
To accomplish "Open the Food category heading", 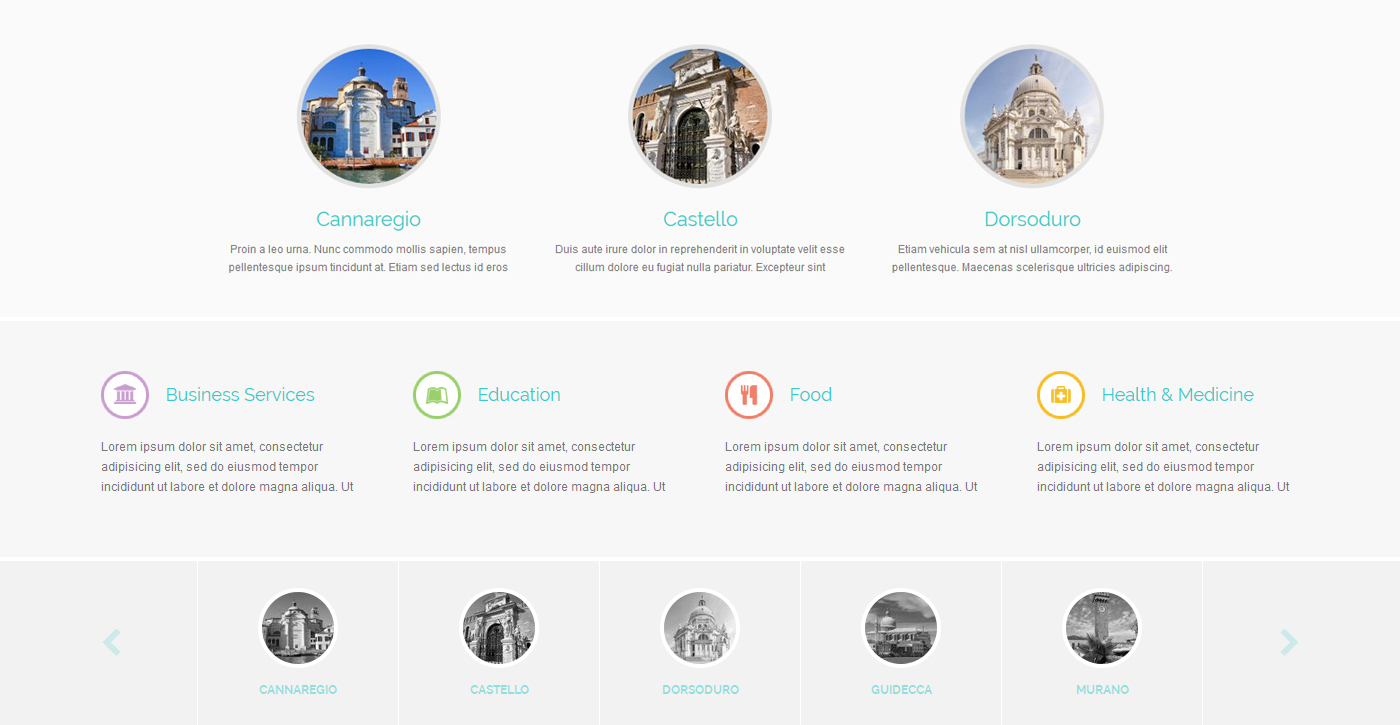I will tap(811, 395).
